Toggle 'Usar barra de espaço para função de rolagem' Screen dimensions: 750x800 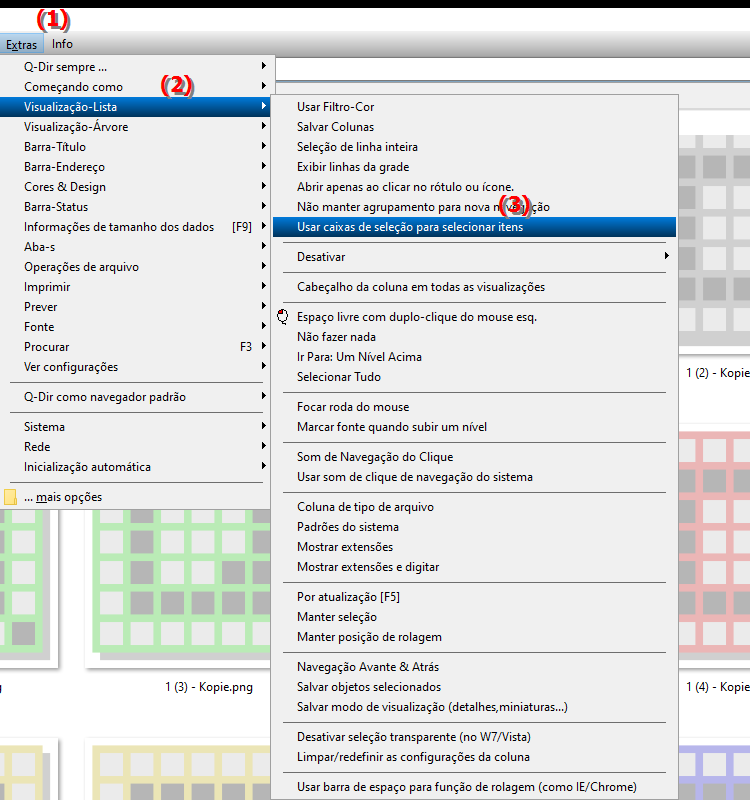474,787
